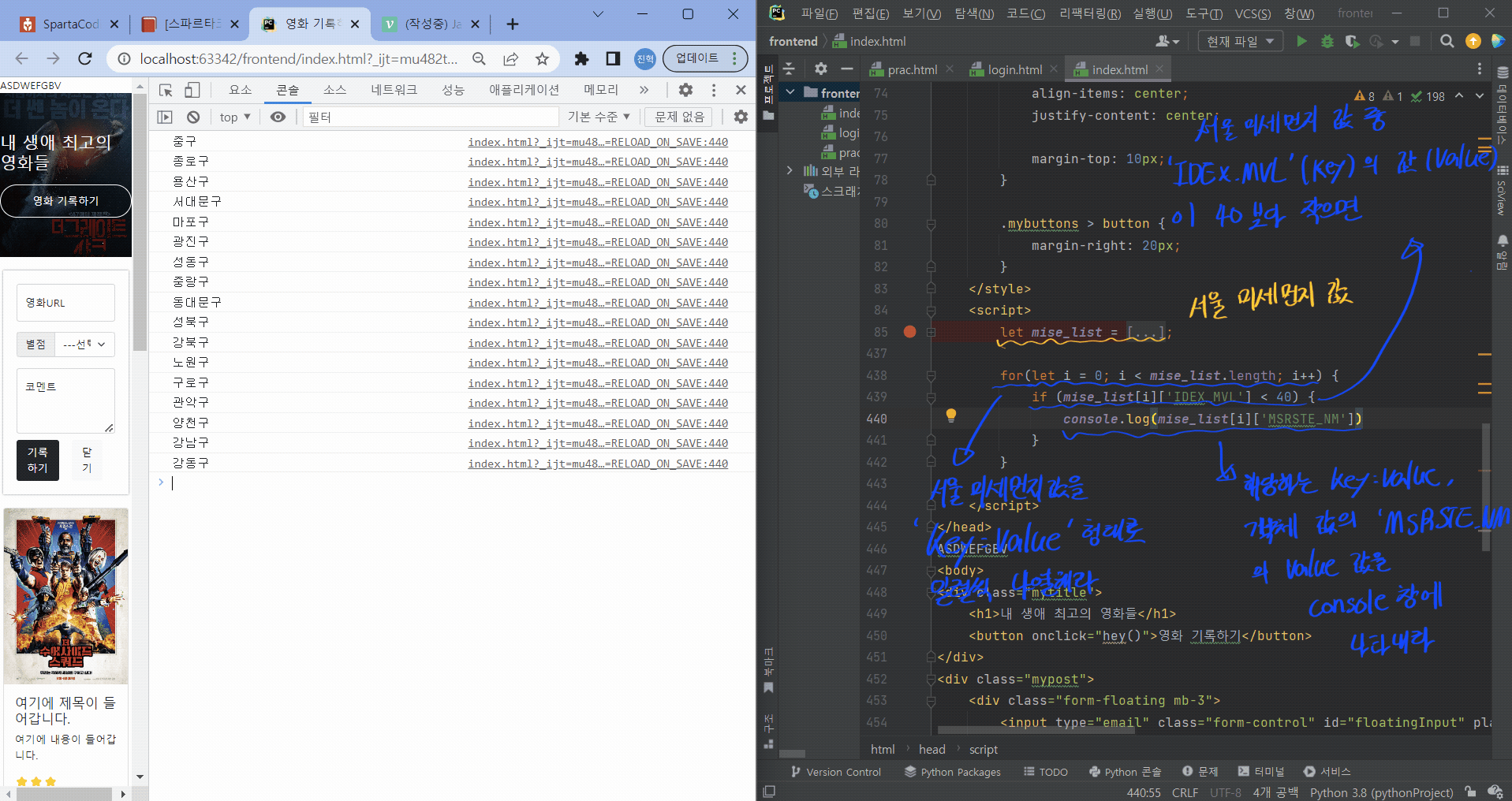Open the prac.html editor tab
This screenshot has height=801, width=1512.
pyautogui.click(x=912, y=69)
